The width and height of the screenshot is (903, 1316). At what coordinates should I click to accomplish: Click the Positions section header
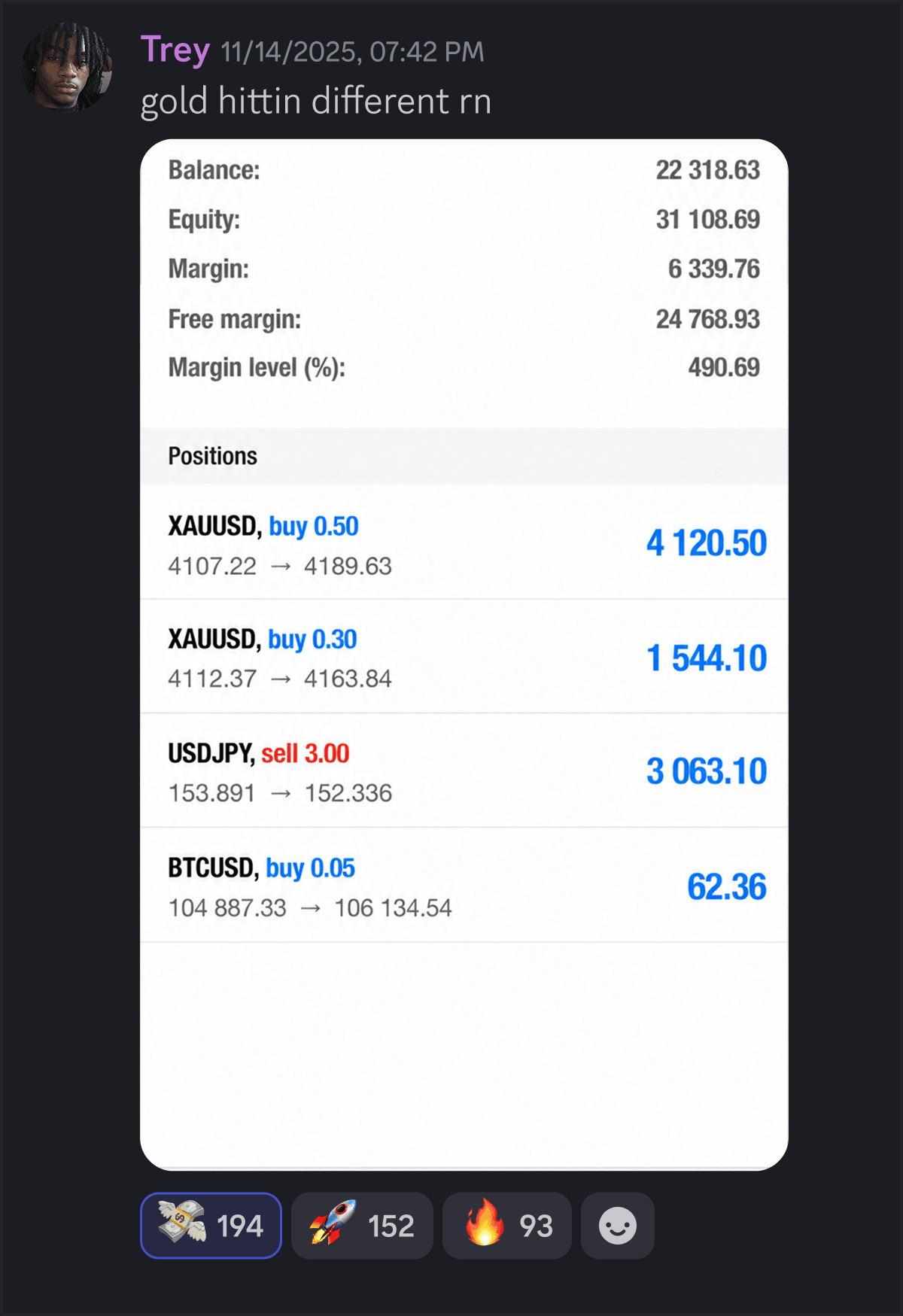click(464, 456)
